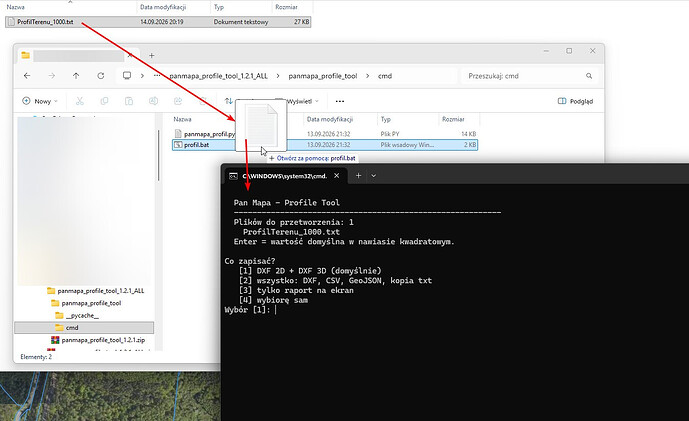689x421 pixels.
Task: Click the chevron after panmapa_profile_tool breadcrumb
Action: (368, 76)
